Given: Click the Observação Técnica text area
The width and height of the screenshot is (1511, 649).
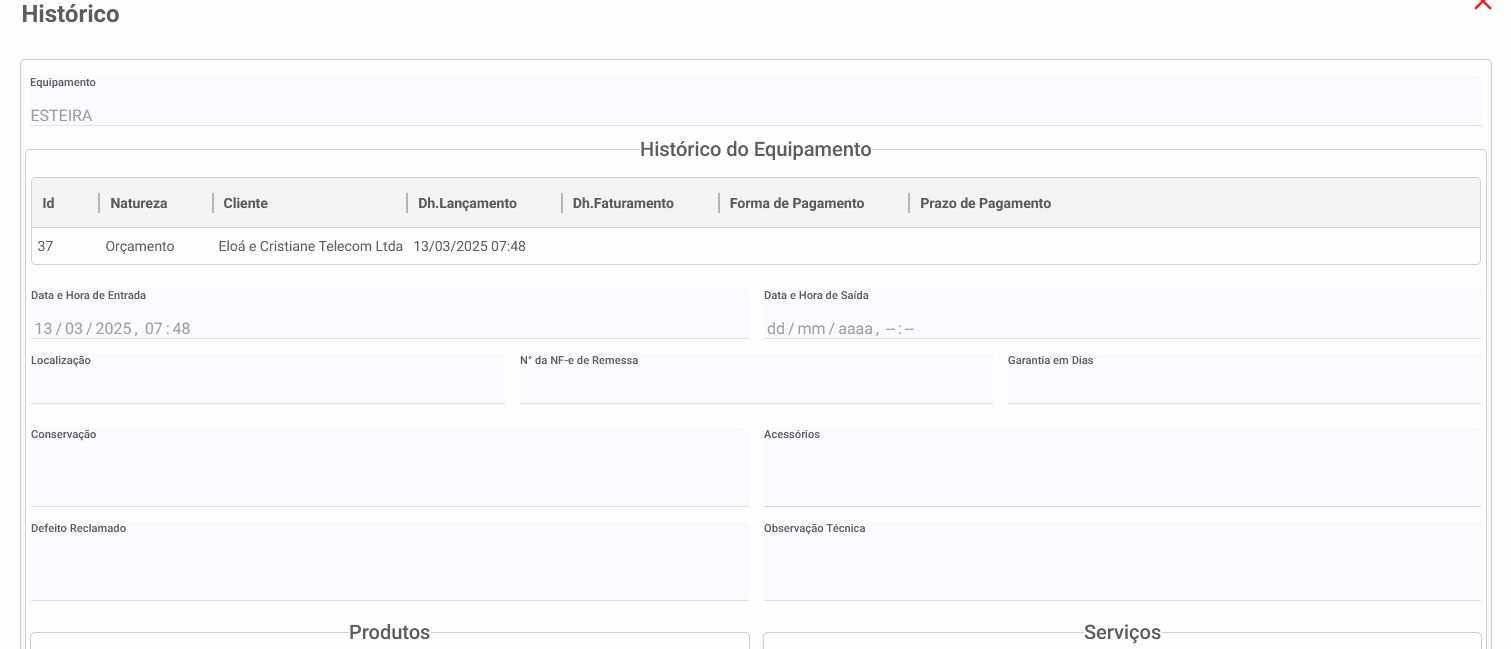Looking at the screenshot, I should coord(1122,561).
